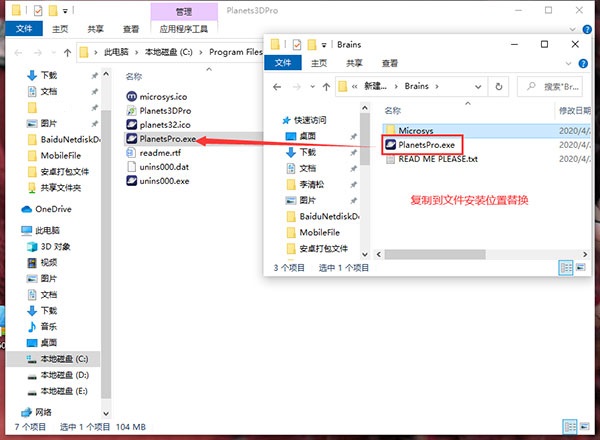600x440 pixels.
Task: Open OneDrive in left navigation pane
Action: tap(47, 209)
